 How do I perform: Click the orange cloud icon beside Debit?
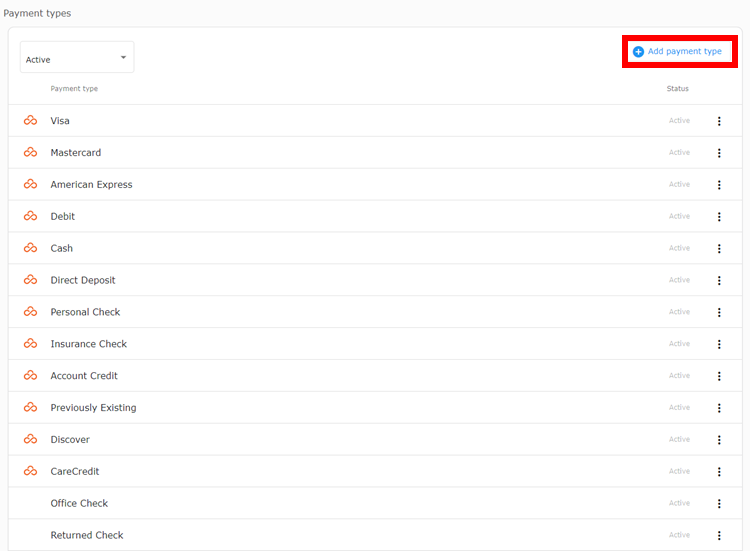coord(30,216)
